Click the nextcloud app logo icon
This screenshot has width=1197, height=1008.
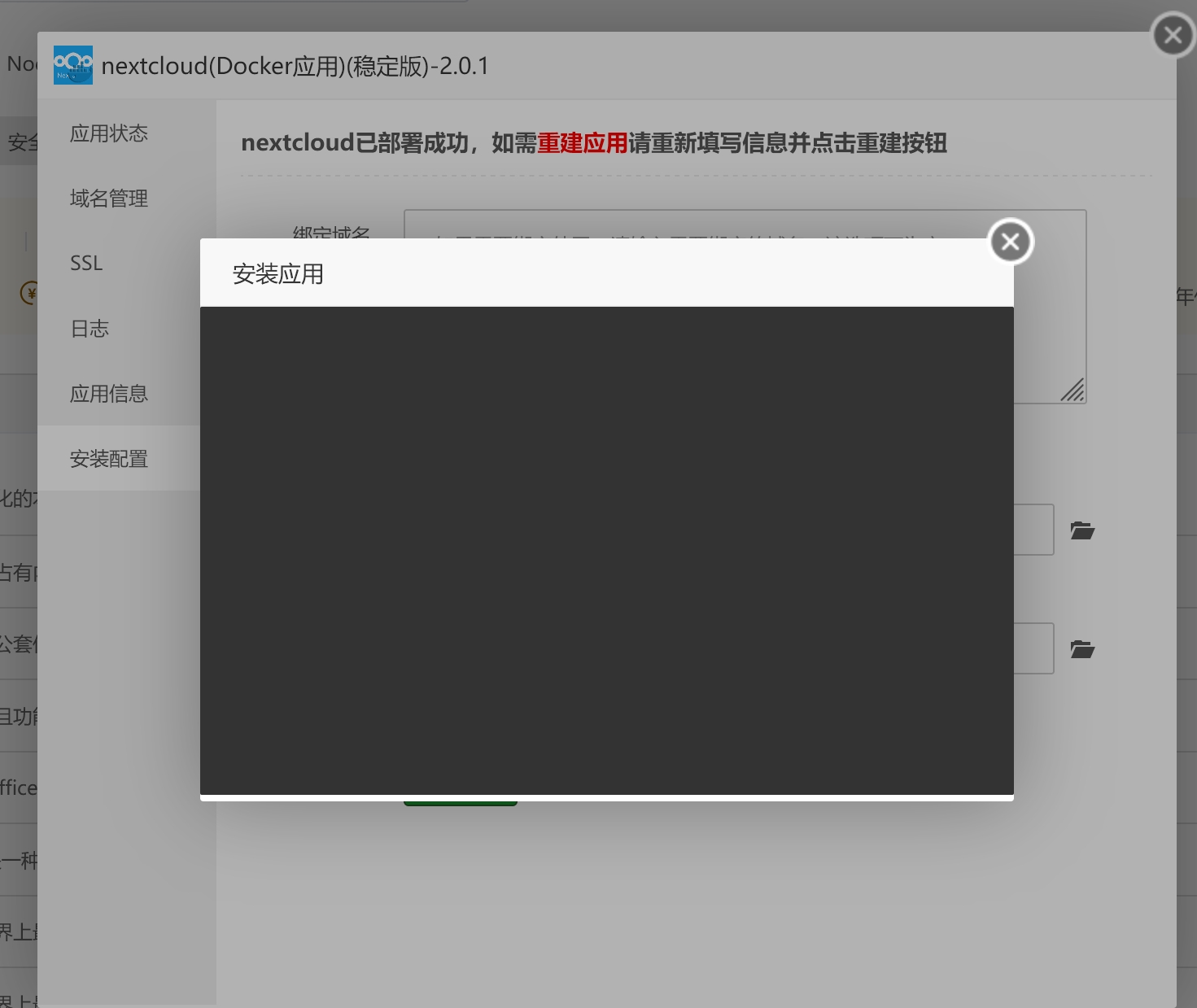click(x=73, y=65)
